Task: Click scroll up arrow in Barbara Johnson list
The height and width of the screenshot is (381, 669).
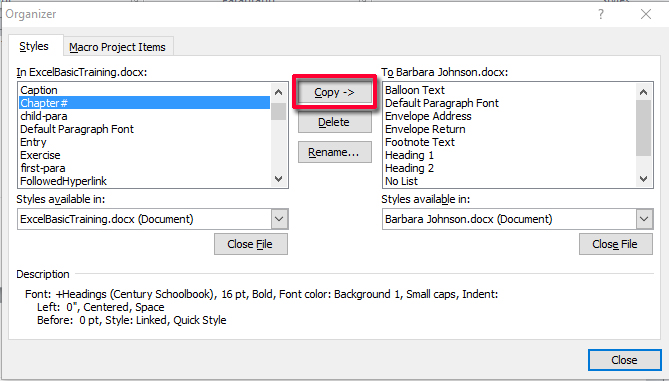Action: point(643,92)
